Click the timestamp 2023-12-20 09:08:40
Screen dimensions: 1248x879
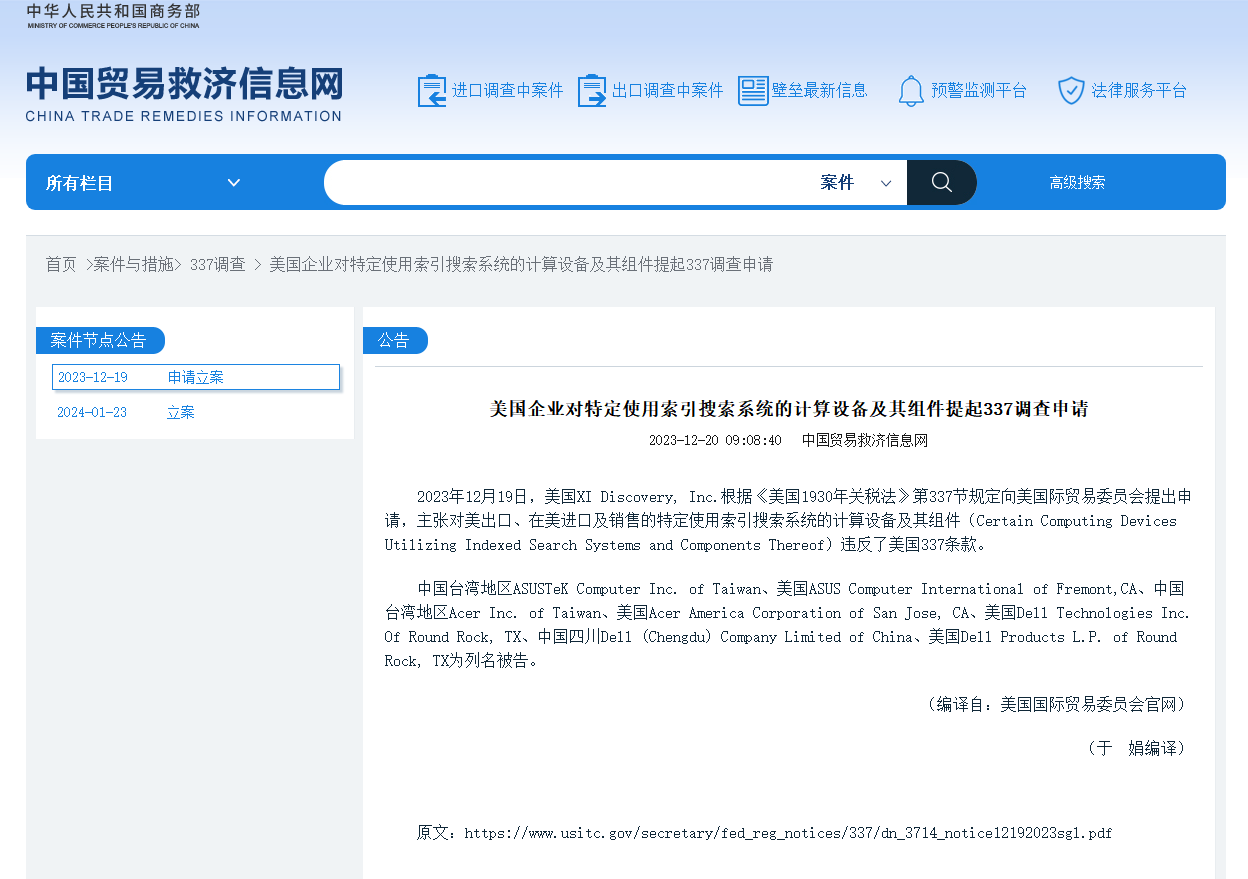click(715, 440)
